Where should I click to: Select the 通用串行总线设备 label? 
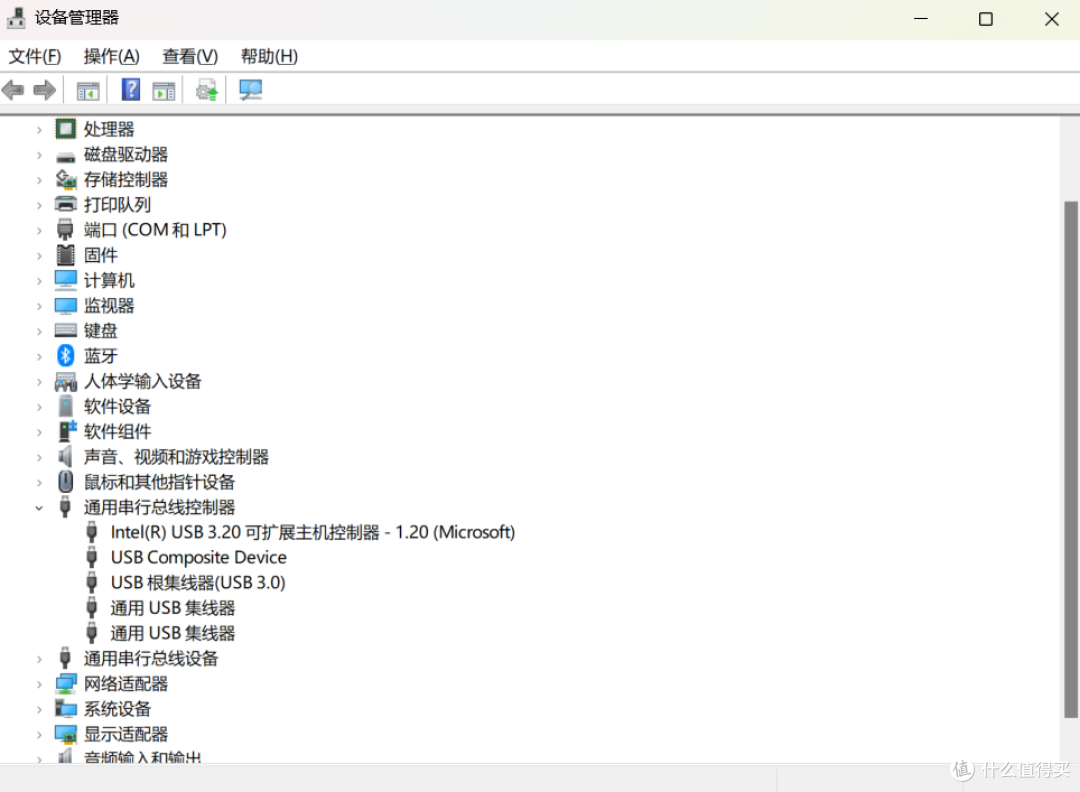pyautogui.click(x=151, y=658)
